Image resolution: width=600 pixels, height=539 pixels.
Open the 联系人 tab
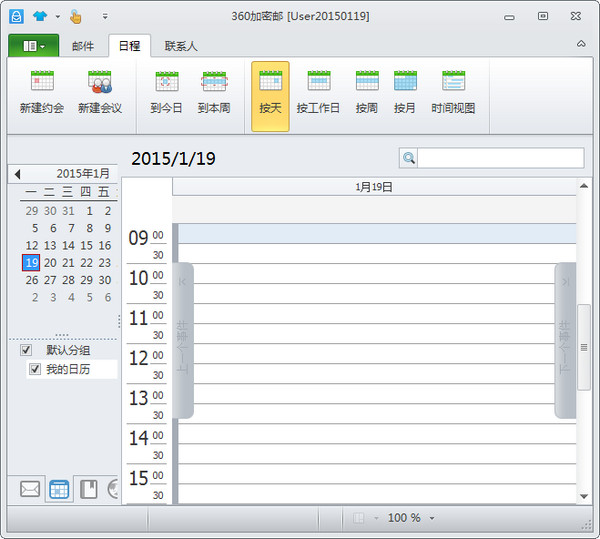tap(181, 46)
